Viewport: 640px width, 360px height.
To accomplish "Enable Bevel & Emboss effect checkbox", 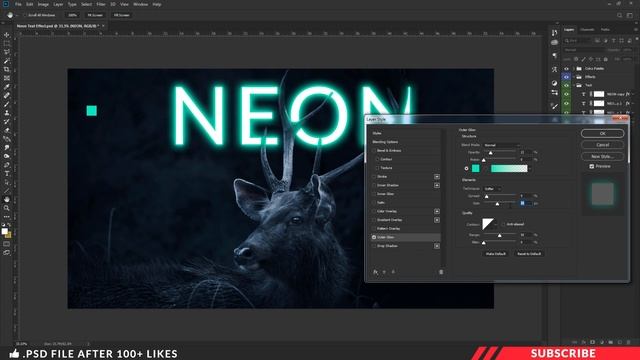I will 374,151.
